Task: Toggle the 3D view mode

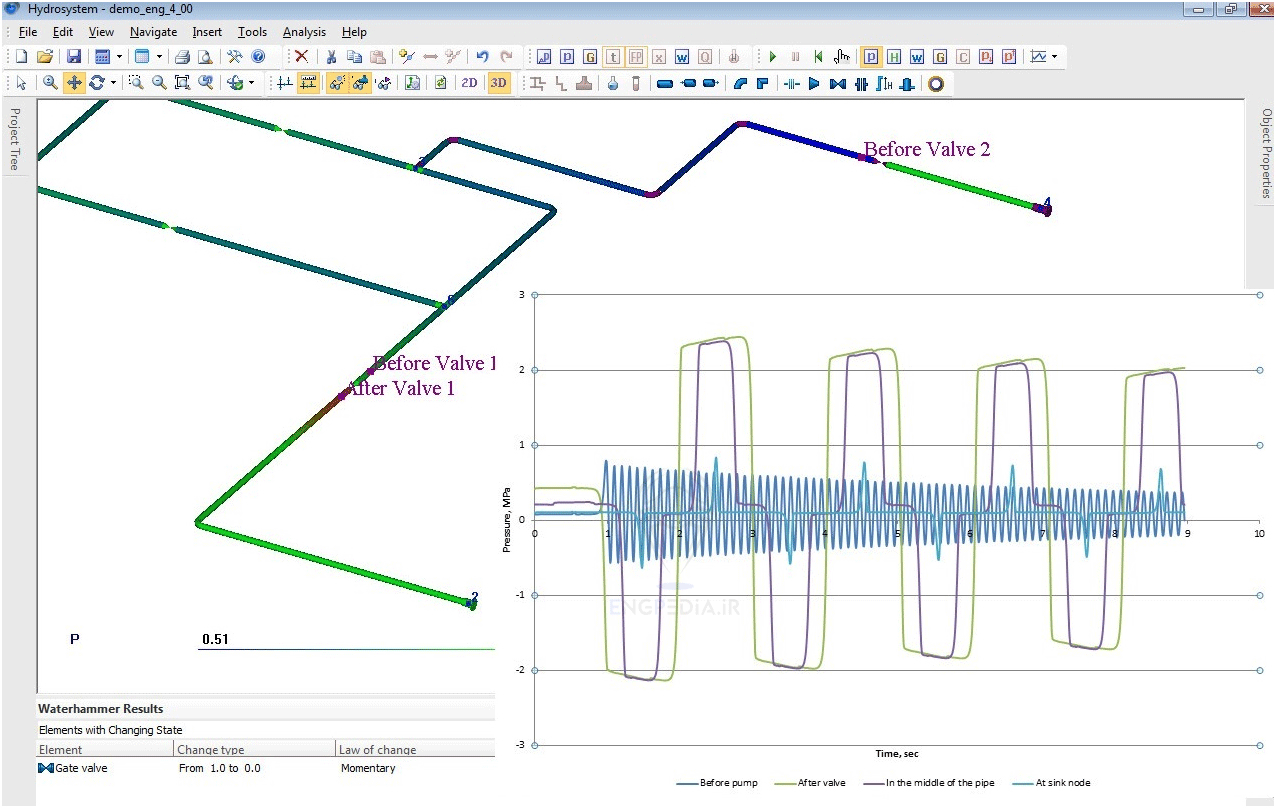Action: click(x=498, y=83)
